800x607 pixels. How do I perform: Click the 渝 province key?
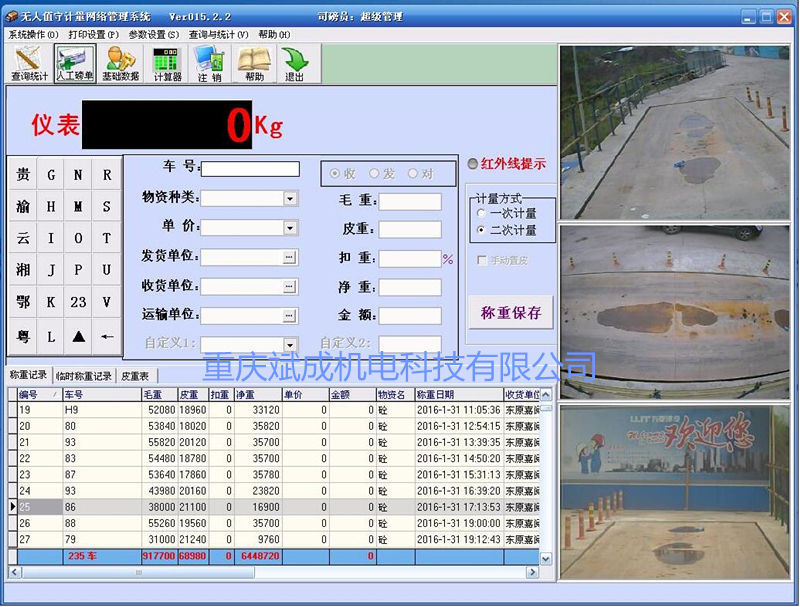pyautogui.click(x=23, y=207)
